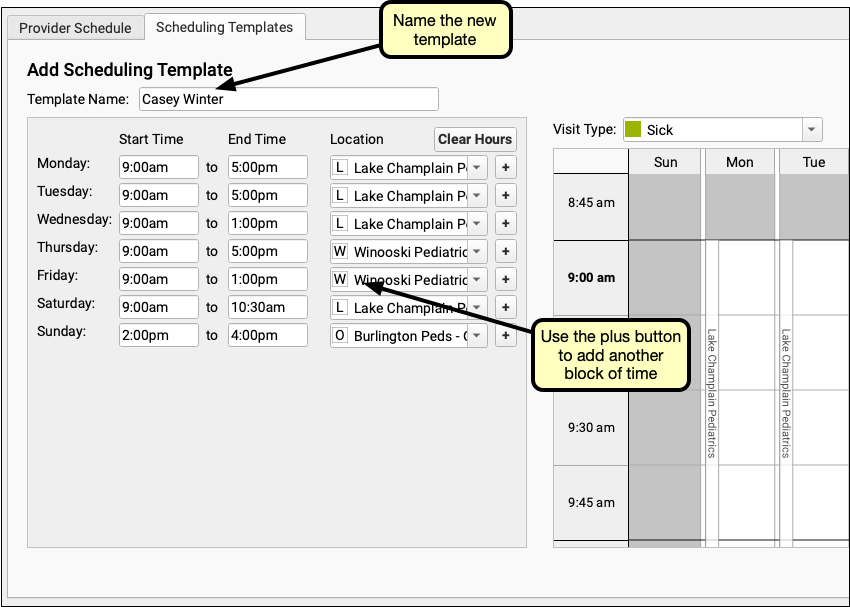Select the Scheduling Templates tab
The width and height of the screenshot is (850, 607).
pyautogui.click(x=224, y=28)
